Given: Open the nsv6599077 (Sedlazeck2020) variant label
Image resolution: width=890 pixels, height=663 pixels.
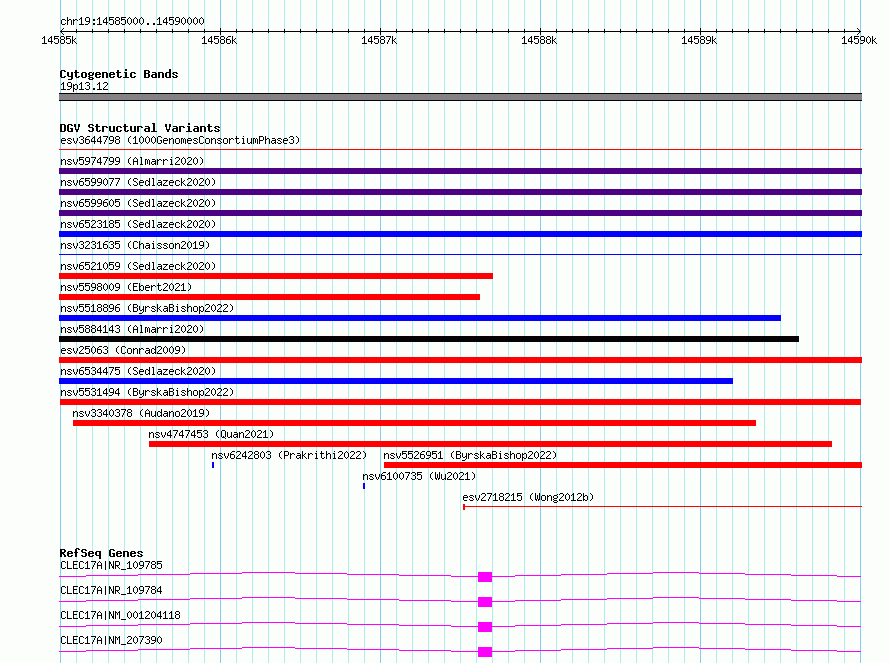Looking at the screenshot, I should coord(138,182).
